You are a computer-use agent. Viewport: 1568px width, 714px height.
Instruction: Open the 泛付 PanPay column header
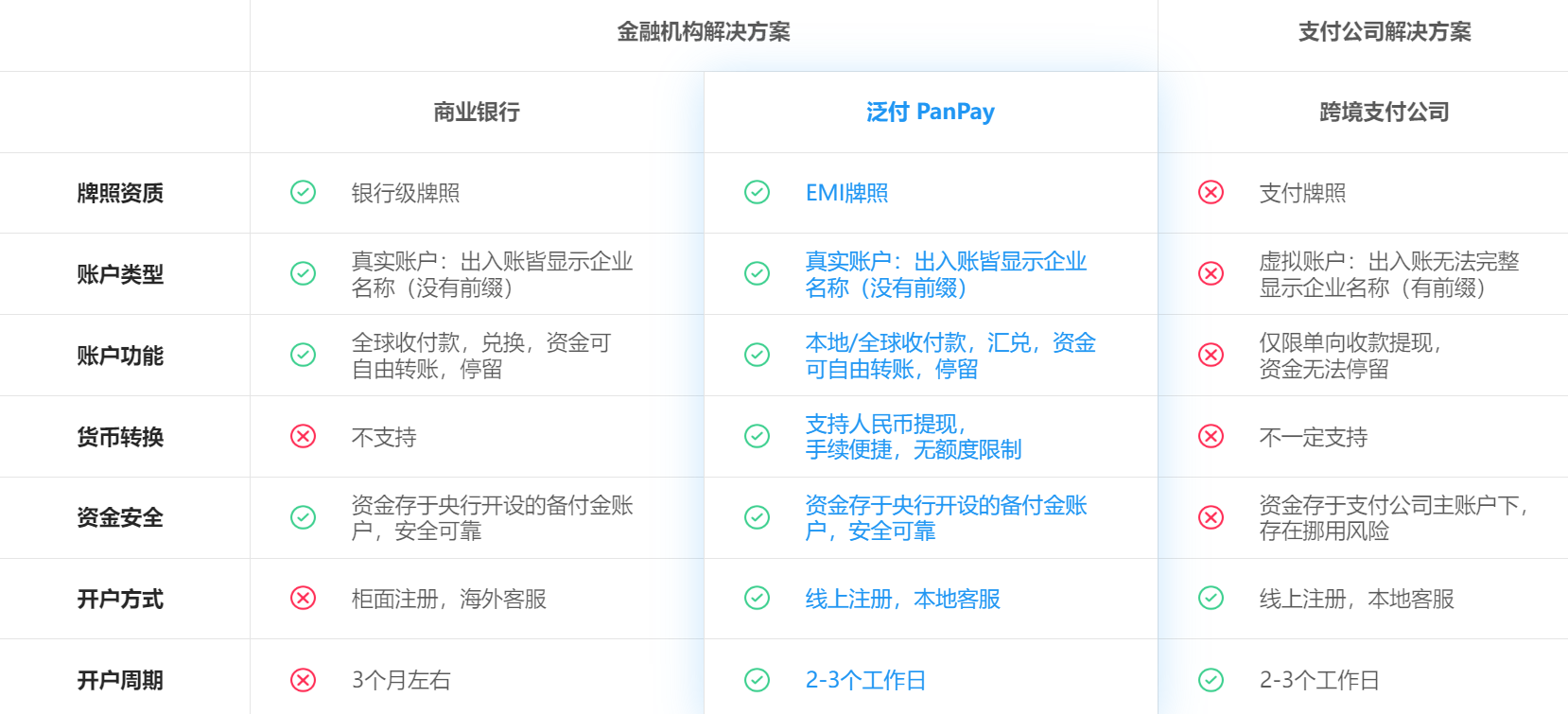931,113
